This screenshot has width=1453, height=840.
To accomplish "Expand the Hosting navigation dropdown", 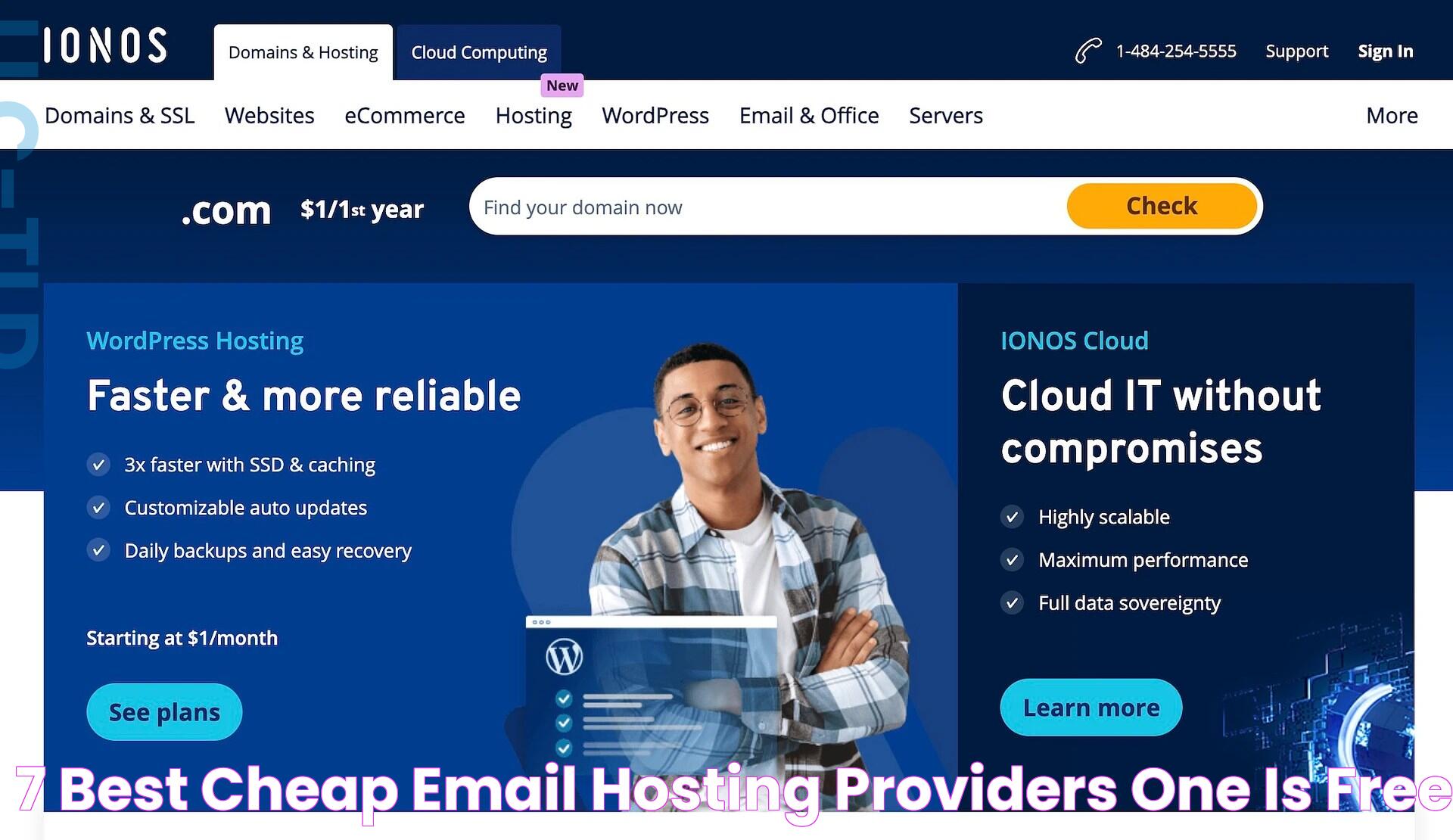I will click(533, 115).
